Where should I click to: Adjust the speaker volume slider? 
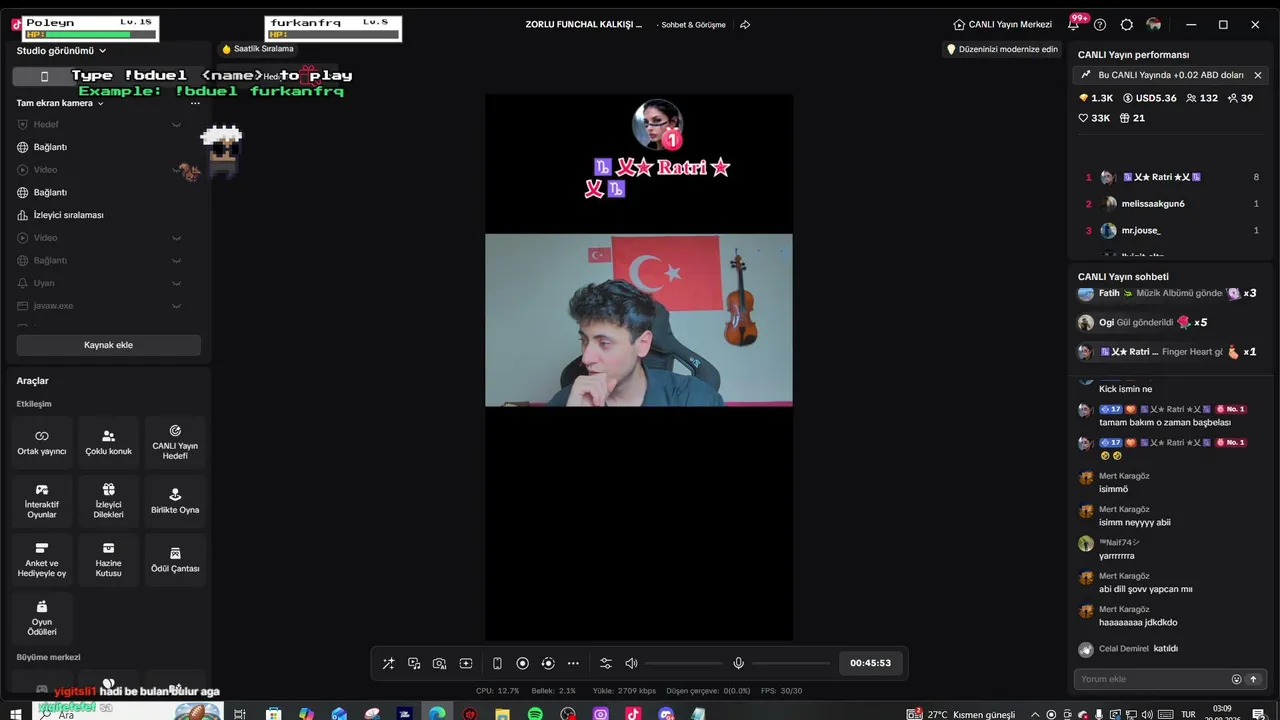(x=683, y=663)
